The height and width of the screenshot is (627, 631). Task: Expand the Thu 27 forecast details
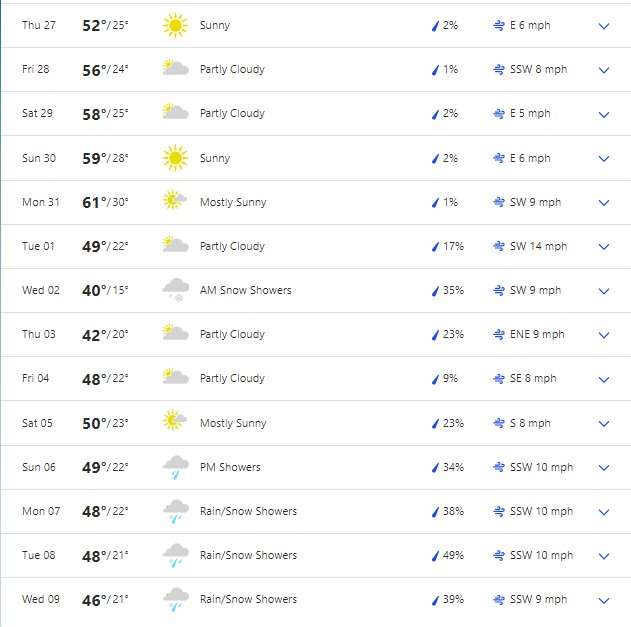(604, 27)
